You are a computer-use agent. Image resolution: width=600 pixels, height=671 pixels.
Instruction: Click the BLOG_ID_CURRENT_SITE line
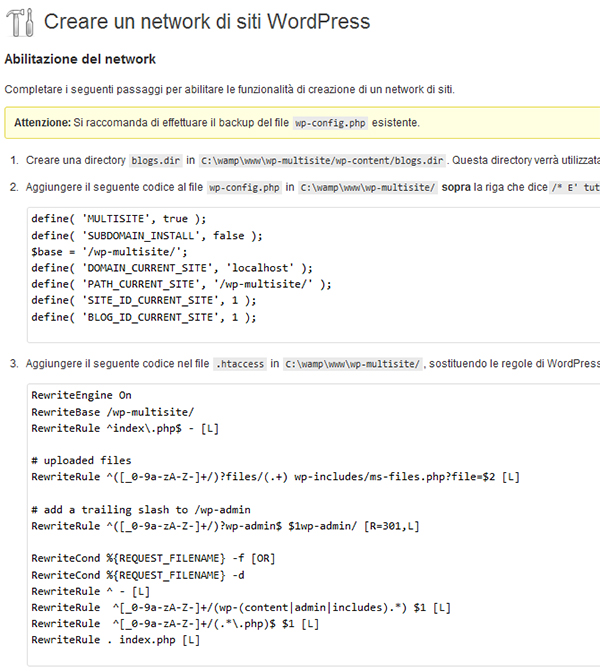(x=144, y=317)
